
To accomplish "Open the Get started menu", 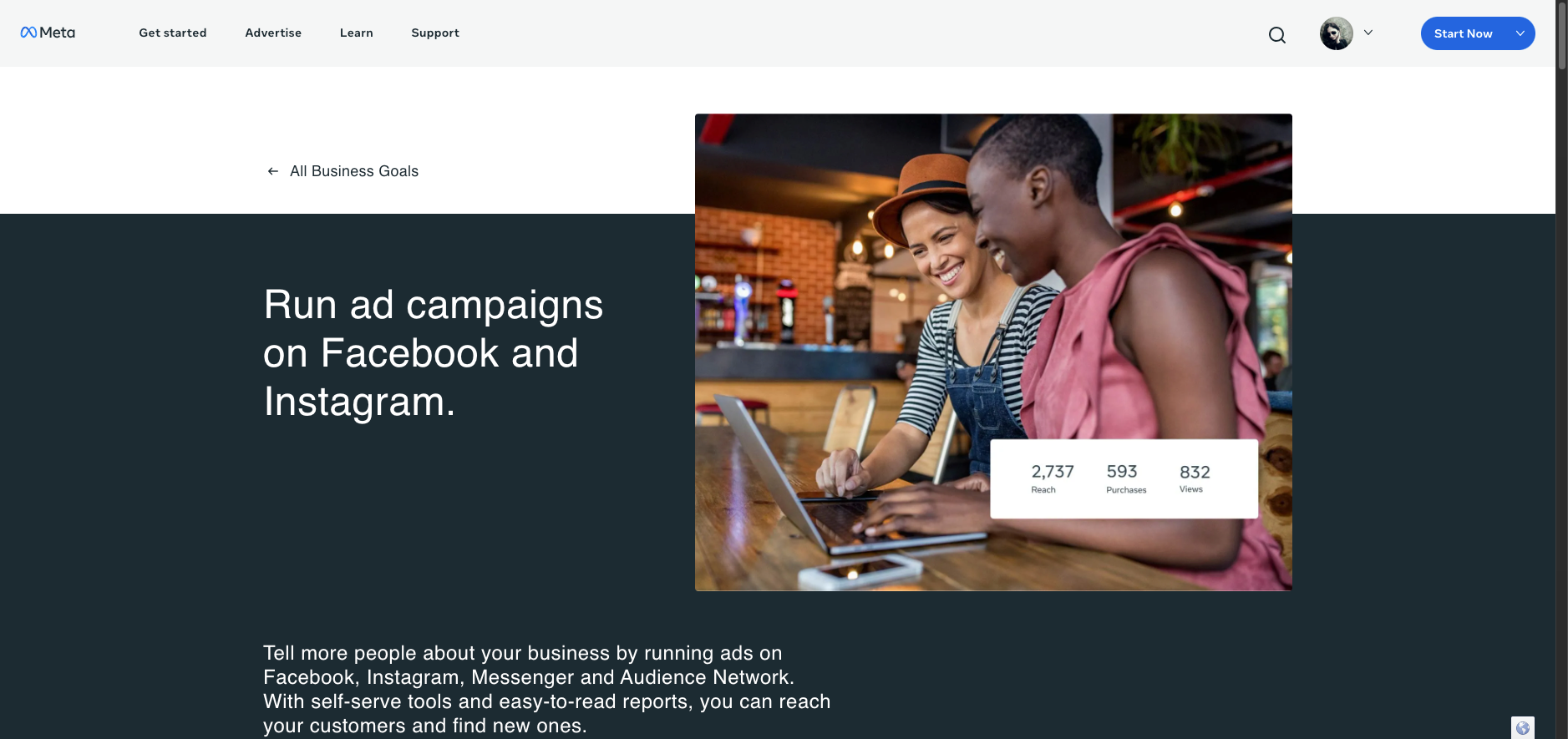I will [173, 33].
